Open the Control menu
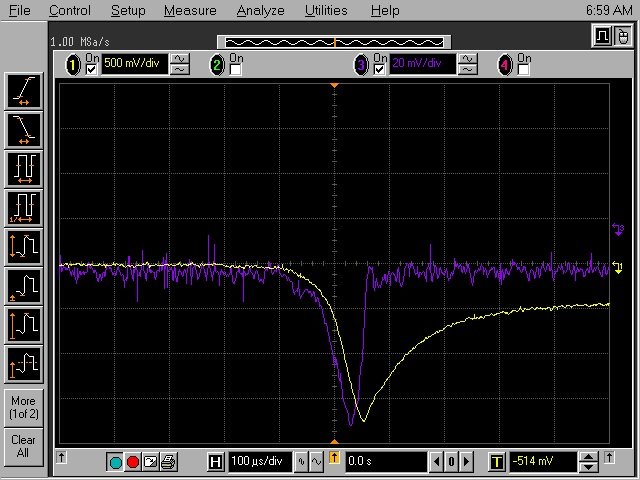Image resolution: width=640 pixels, height=480 pixels. point(70,10)
